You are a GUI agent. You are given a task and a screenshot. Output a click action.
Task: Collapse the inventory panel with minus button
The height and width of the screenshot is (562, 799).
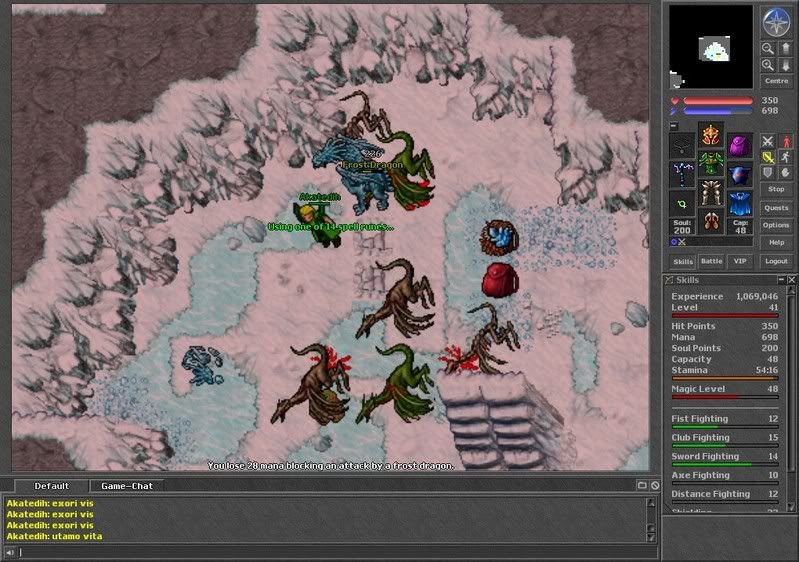[x=674, y=125]
